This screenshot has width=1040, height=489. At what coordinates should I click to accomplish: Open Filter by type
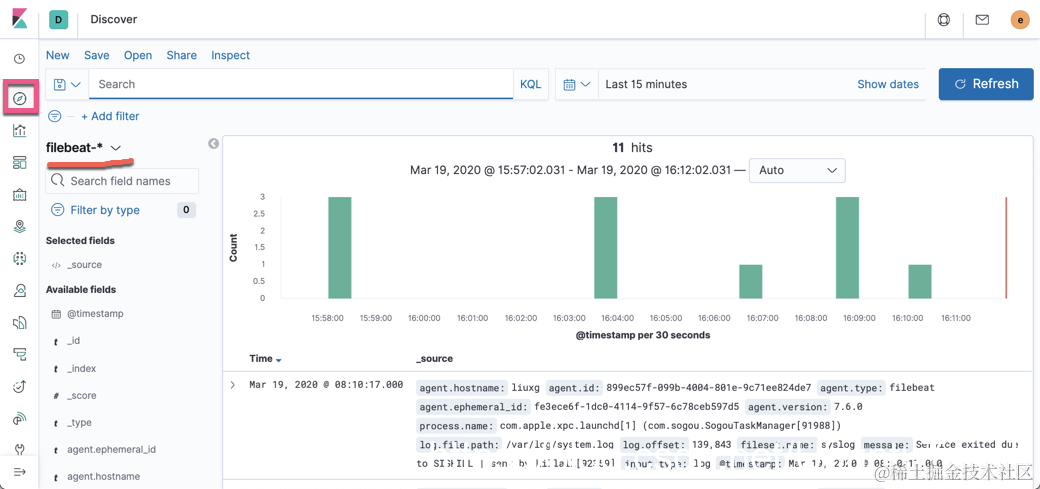point(105,210)
